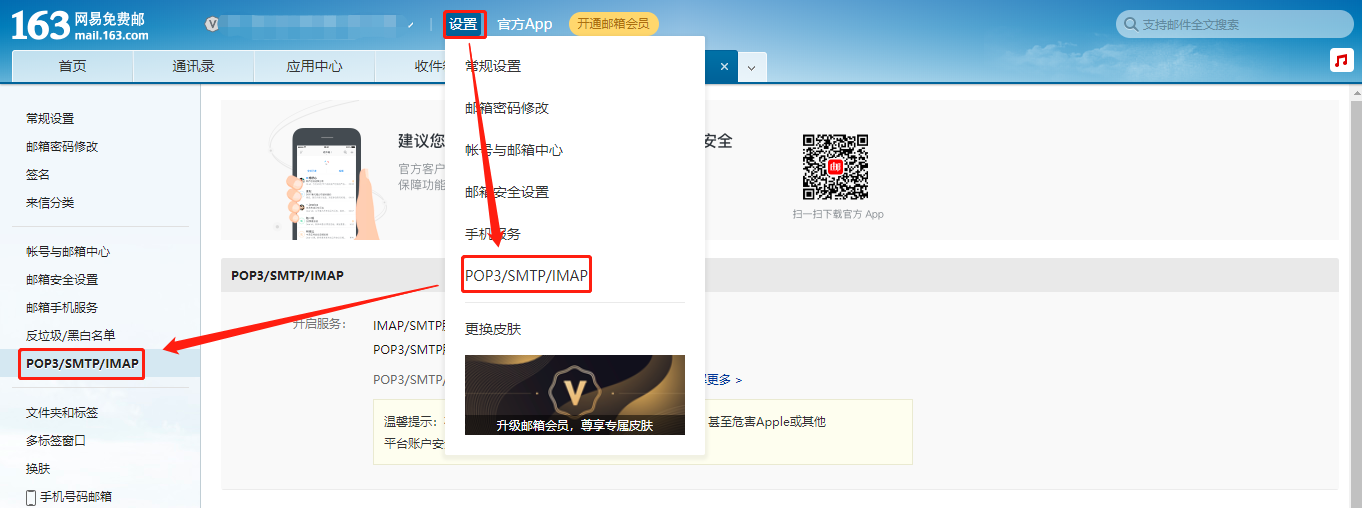This screenshot has height=508, width=1362.
Task: Open 邮箱手机服务 in the sidebar
Action: click(62, 307)
